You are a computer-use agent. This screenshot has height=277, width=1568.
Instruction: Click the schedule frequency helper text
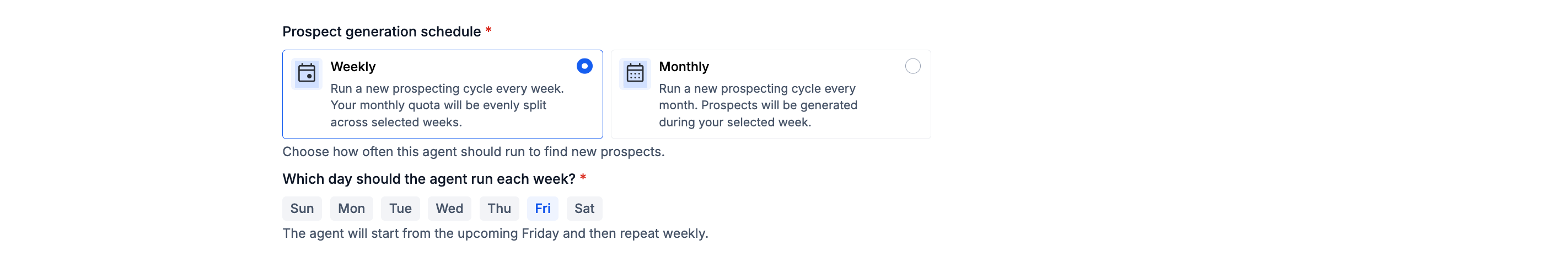click(474, 152)
